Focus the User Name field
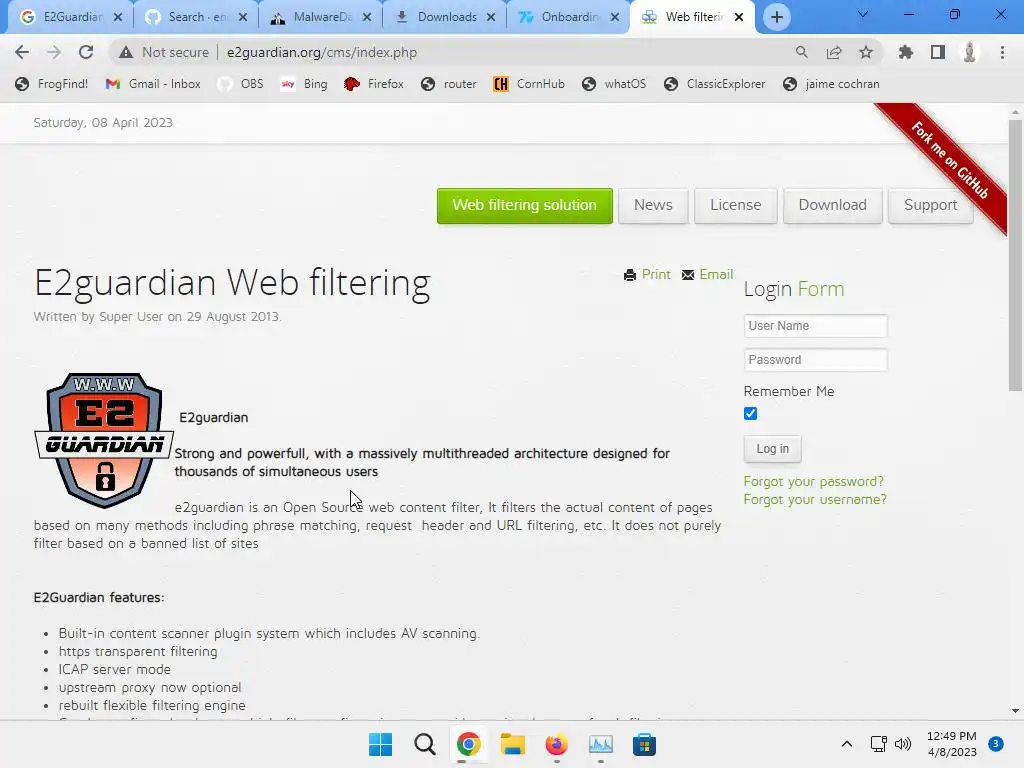 pyautogui.click(x=816, y=326)
